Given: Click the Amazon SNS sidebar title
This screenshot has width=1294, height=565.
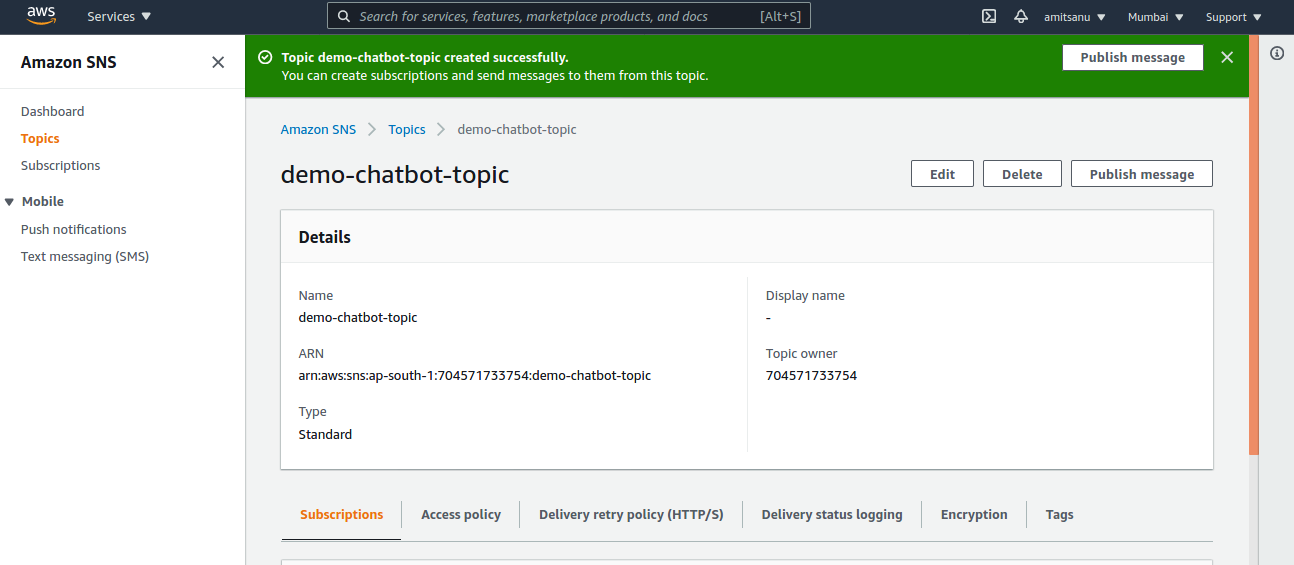Looking at the screenshot, I should (69, 62).
